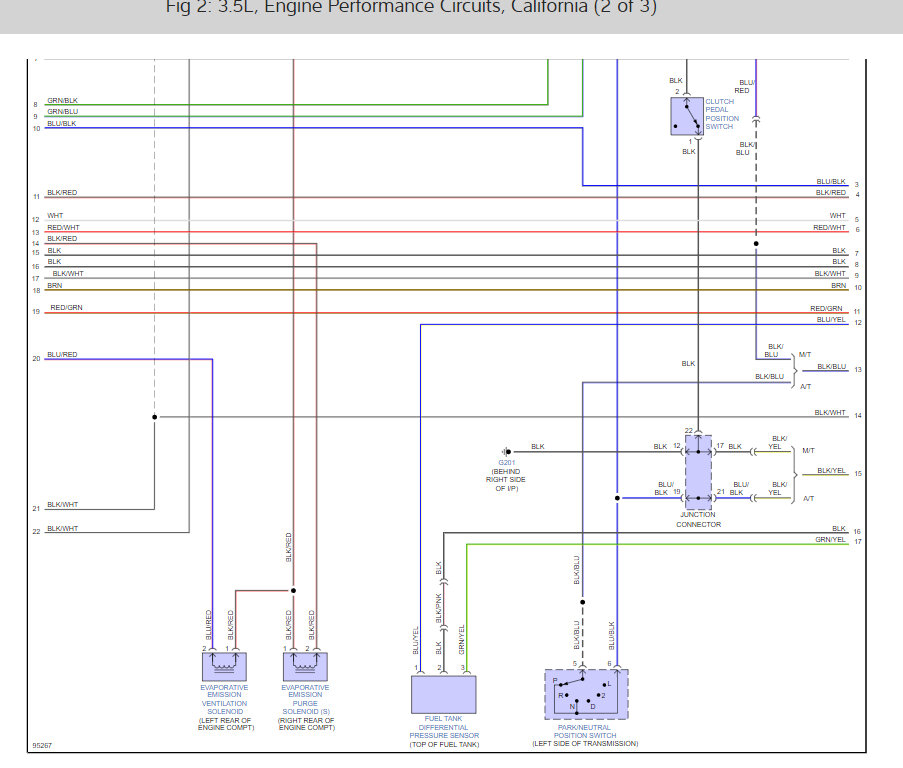Click the Clutch Pedal Position Switch symbol
The height and width of the screenshot is (768, 903).
pyautogui.click(x=687, y=116)
